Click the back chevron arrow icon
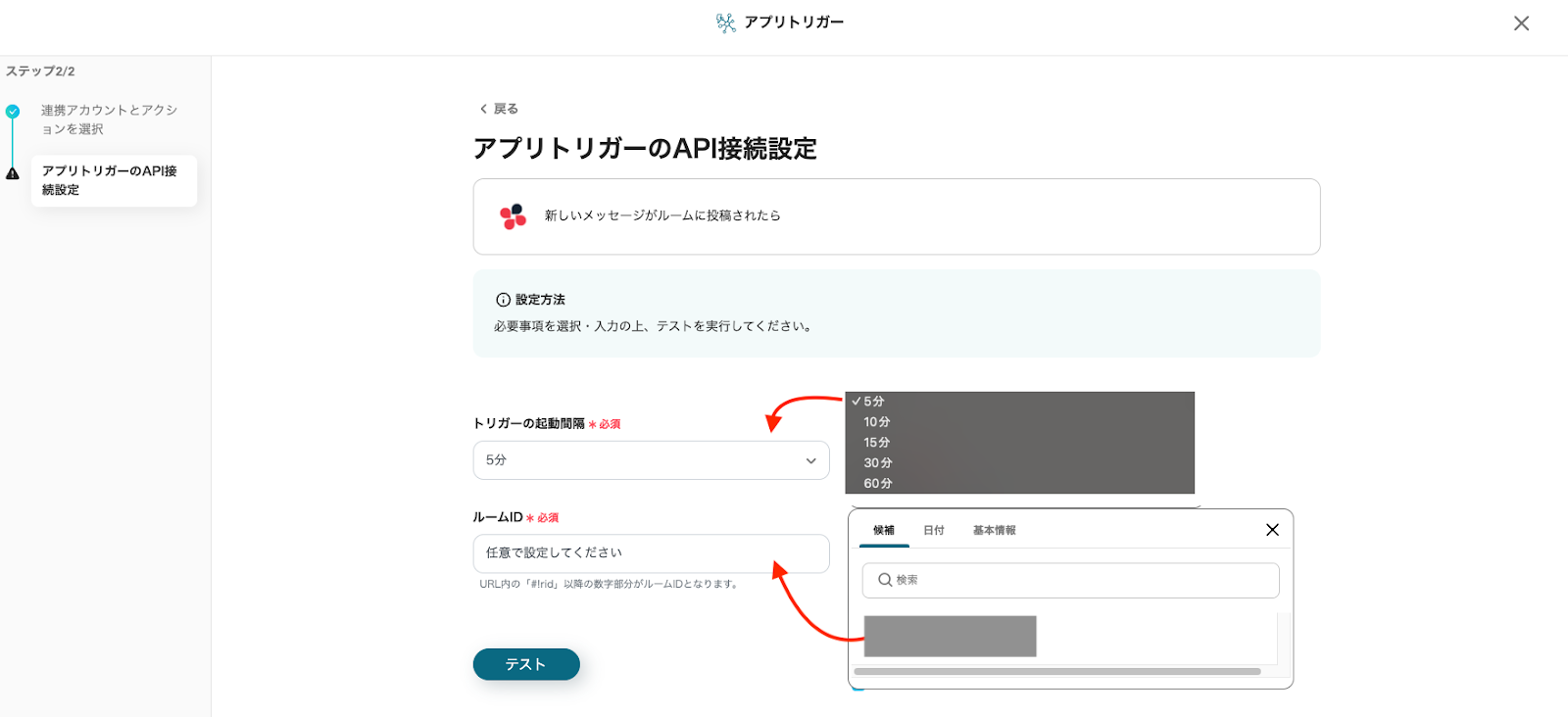The image size is (1568, 717). (x=483, y=109)
